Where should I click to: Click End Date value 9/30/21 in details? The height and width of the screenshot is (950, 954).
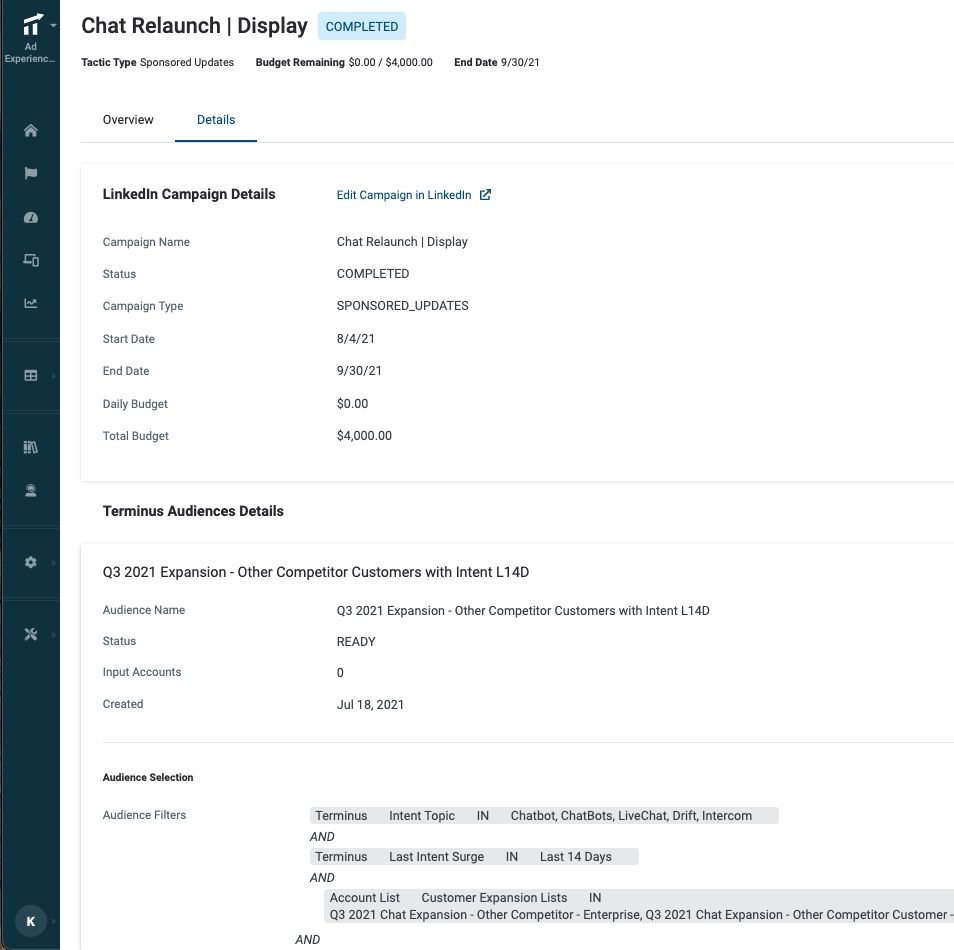coord(359,371)
